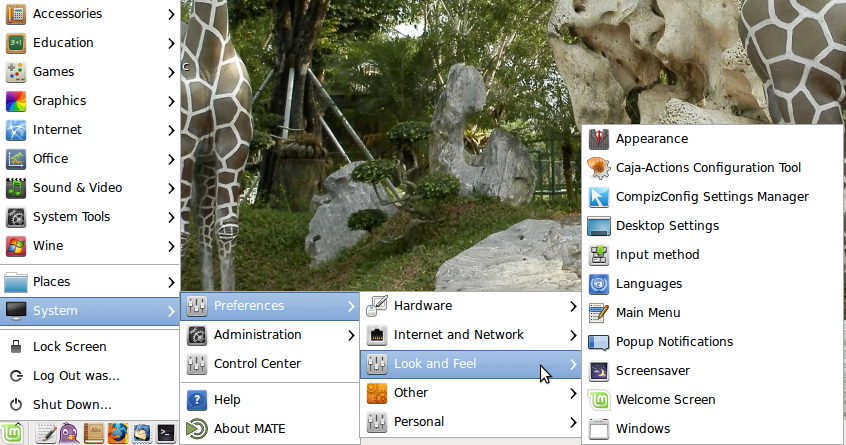Expand the Hardware submenu arrow
The width and height of the screenshot is (846, 445).
point(573,306)
